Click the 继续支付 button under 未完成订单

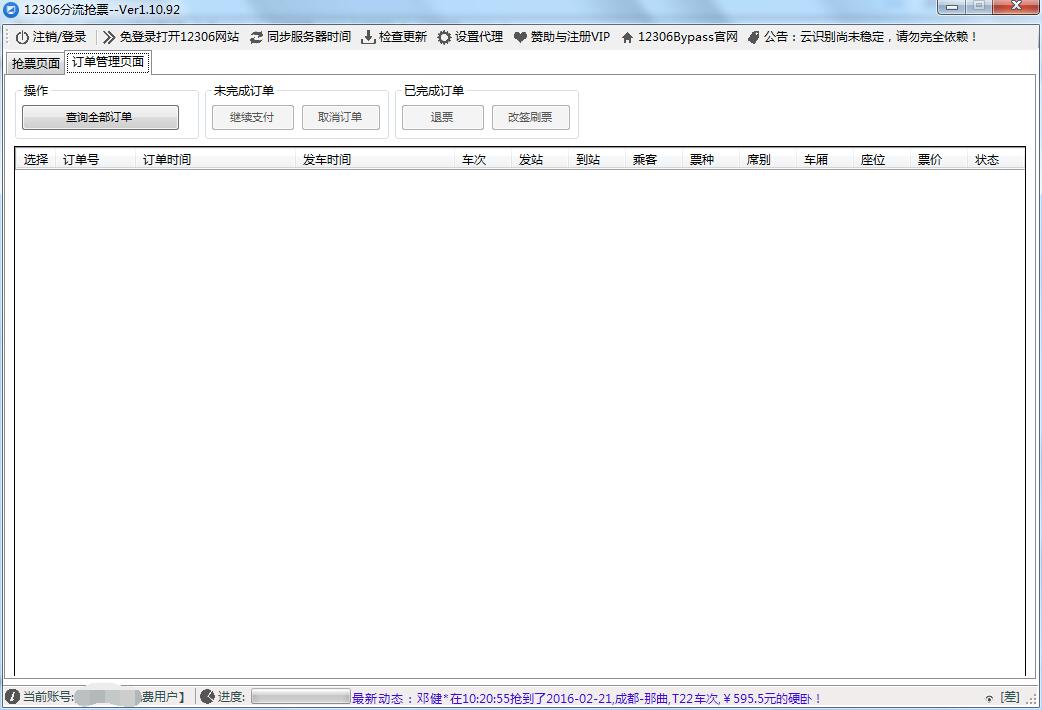(252, 117)
